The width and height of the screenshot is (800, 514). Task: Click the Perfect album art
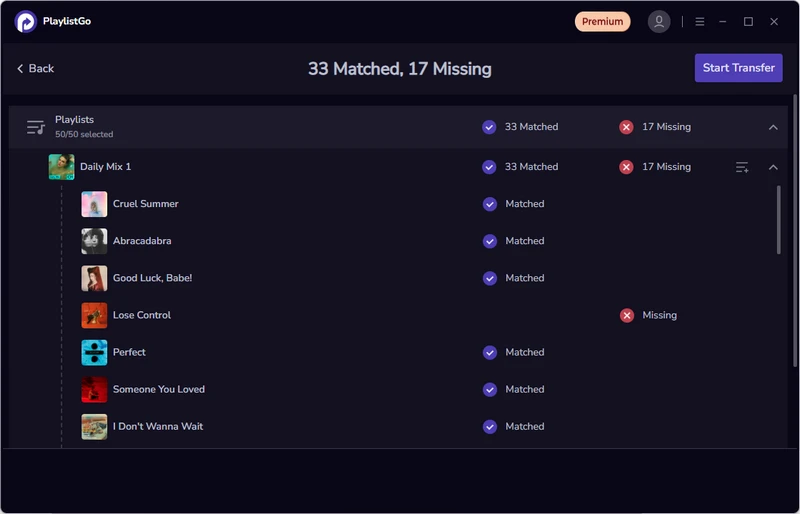click(x=94, y=352)
